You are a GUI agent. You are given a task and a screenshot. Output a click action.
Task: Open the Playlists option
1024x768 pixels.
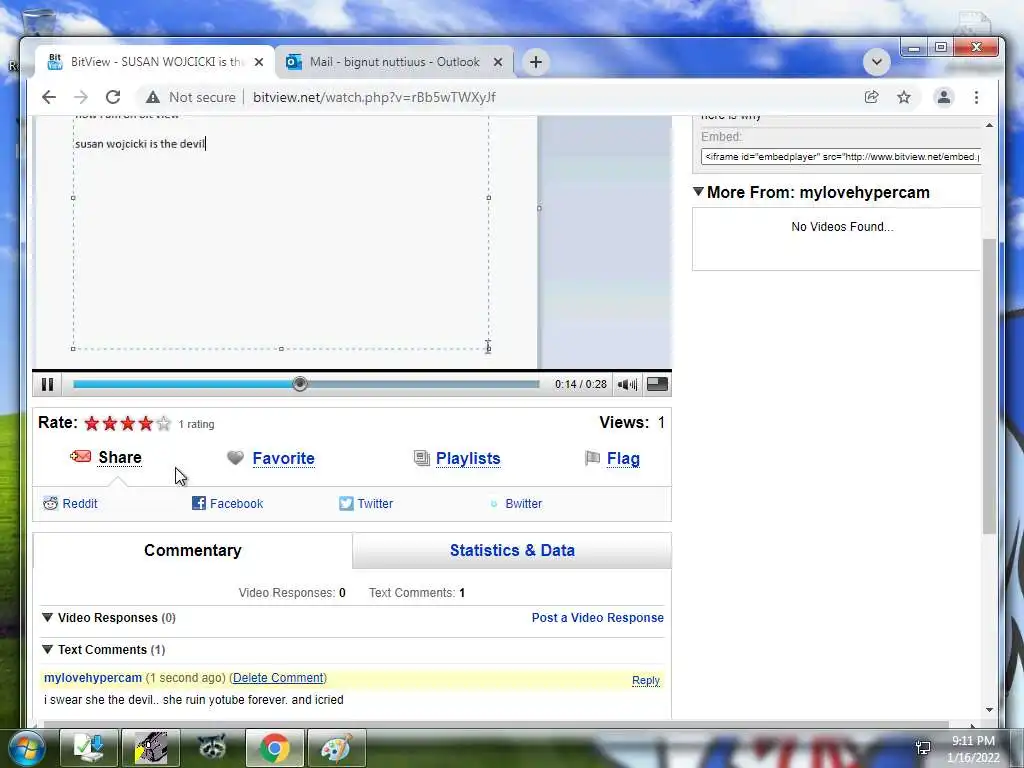tap(468, 458)
